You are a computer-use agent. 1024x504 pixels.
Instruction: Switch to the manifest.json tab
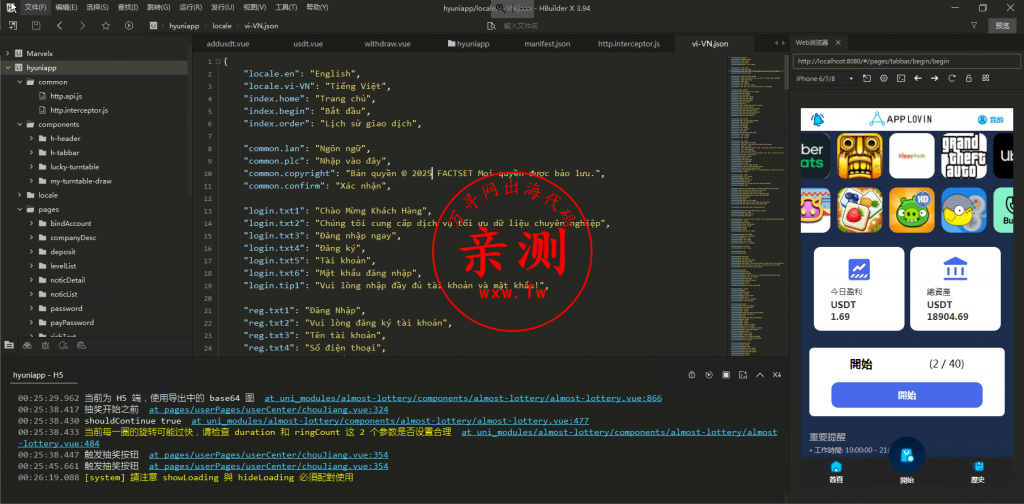pos(546,44)
